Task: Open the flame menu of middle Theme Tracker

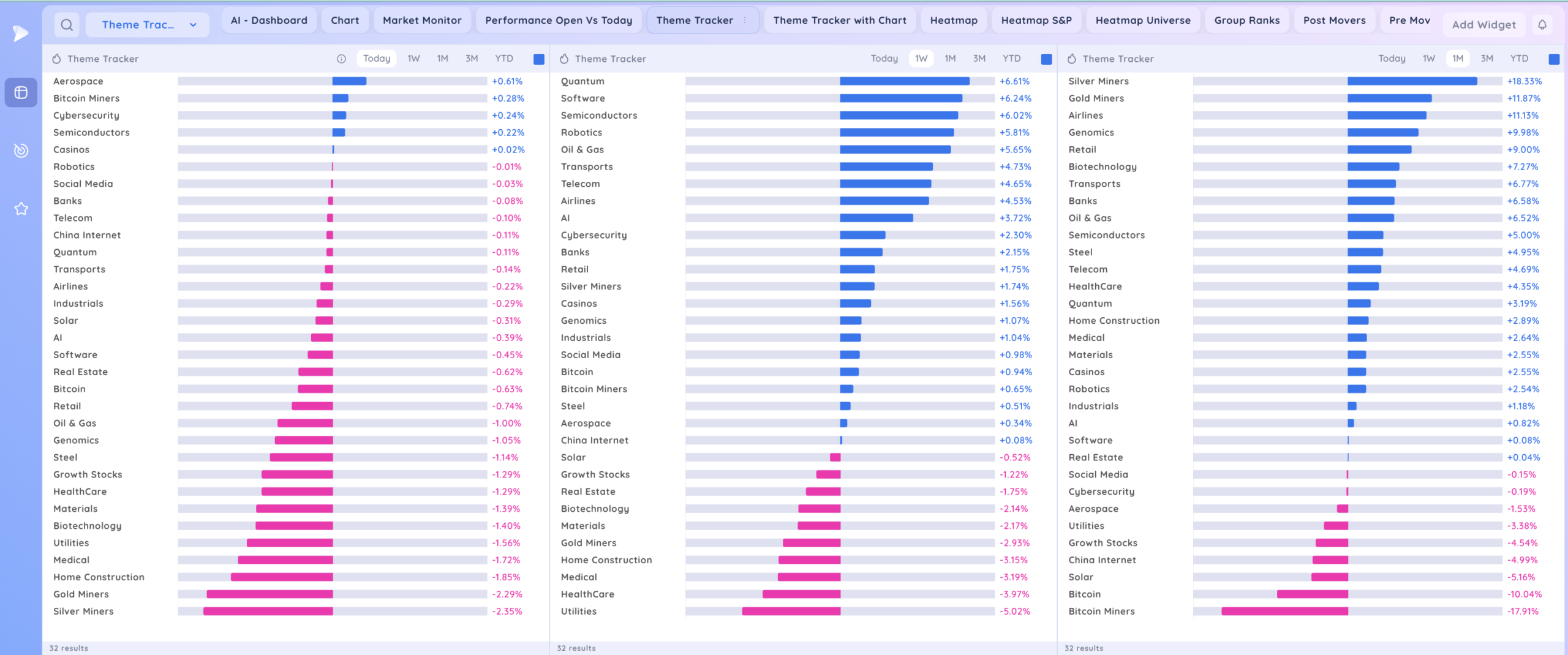Action: (564, 59)
